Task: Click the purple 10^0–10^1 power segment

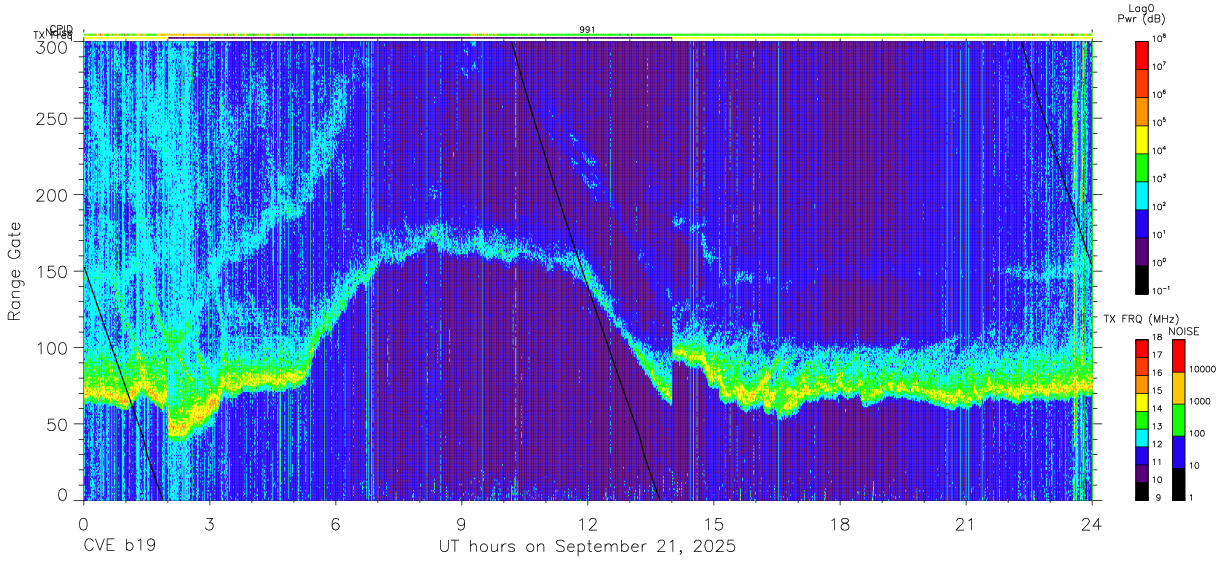Action: pyautogui.click(x=1142, y=250)
